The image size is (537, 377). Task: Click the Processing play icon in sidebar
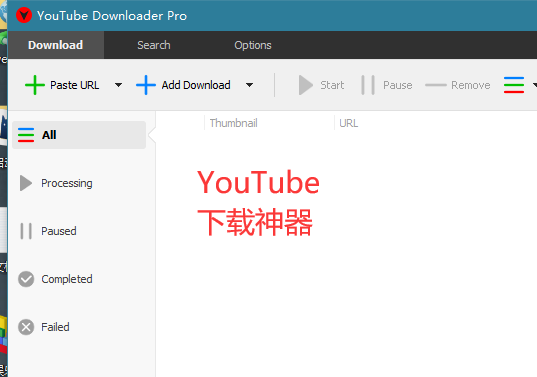[x=26, y=183]
